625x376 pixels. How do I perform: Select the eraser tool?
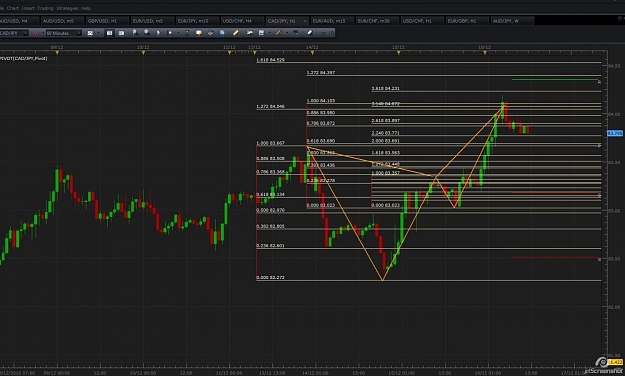310,33
